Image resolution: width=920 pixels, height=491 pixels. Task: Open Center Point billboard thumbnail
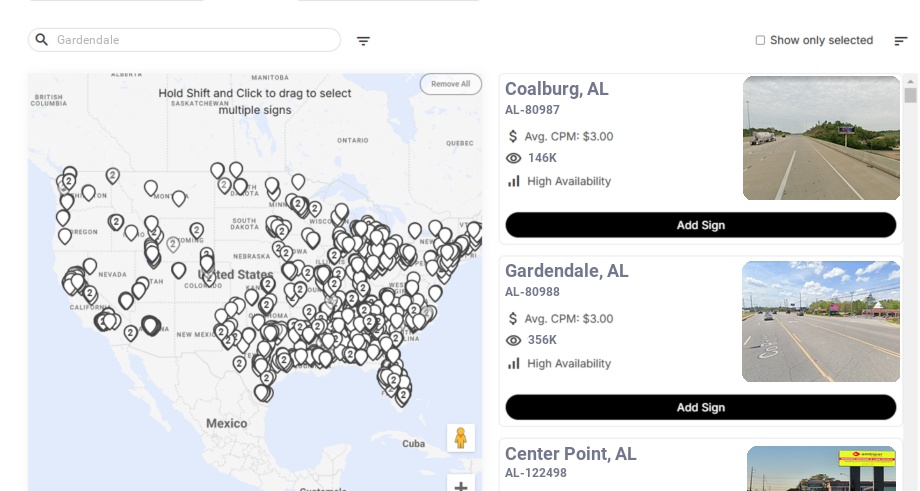point(821,469)
